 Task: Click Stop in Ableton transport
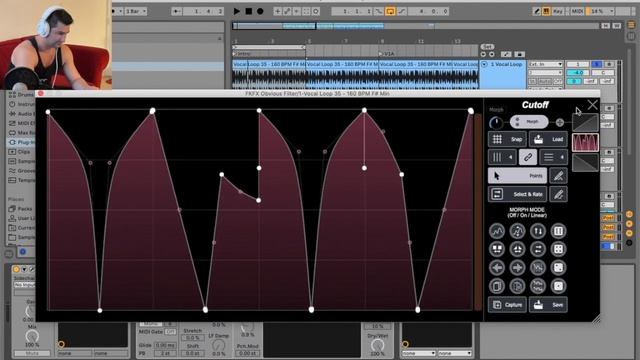(248, 11)
